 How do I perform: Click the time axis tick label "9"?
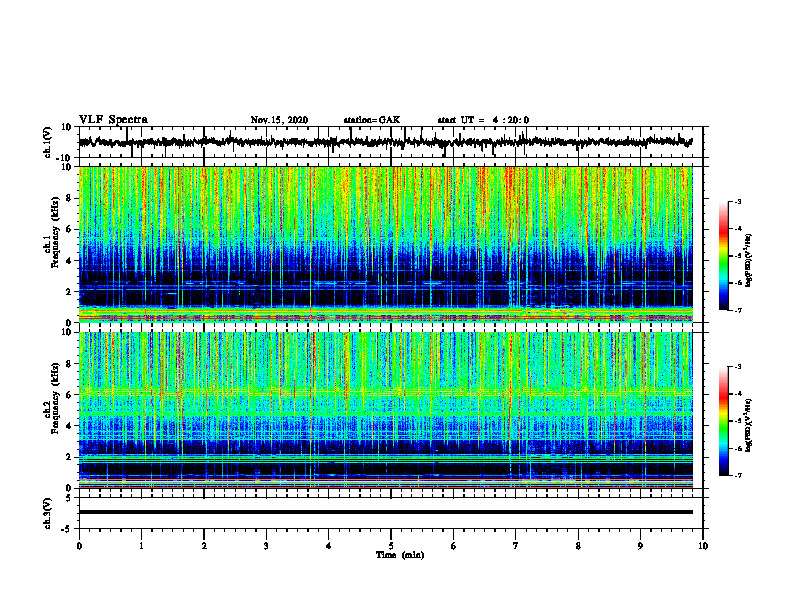point(640,546)
